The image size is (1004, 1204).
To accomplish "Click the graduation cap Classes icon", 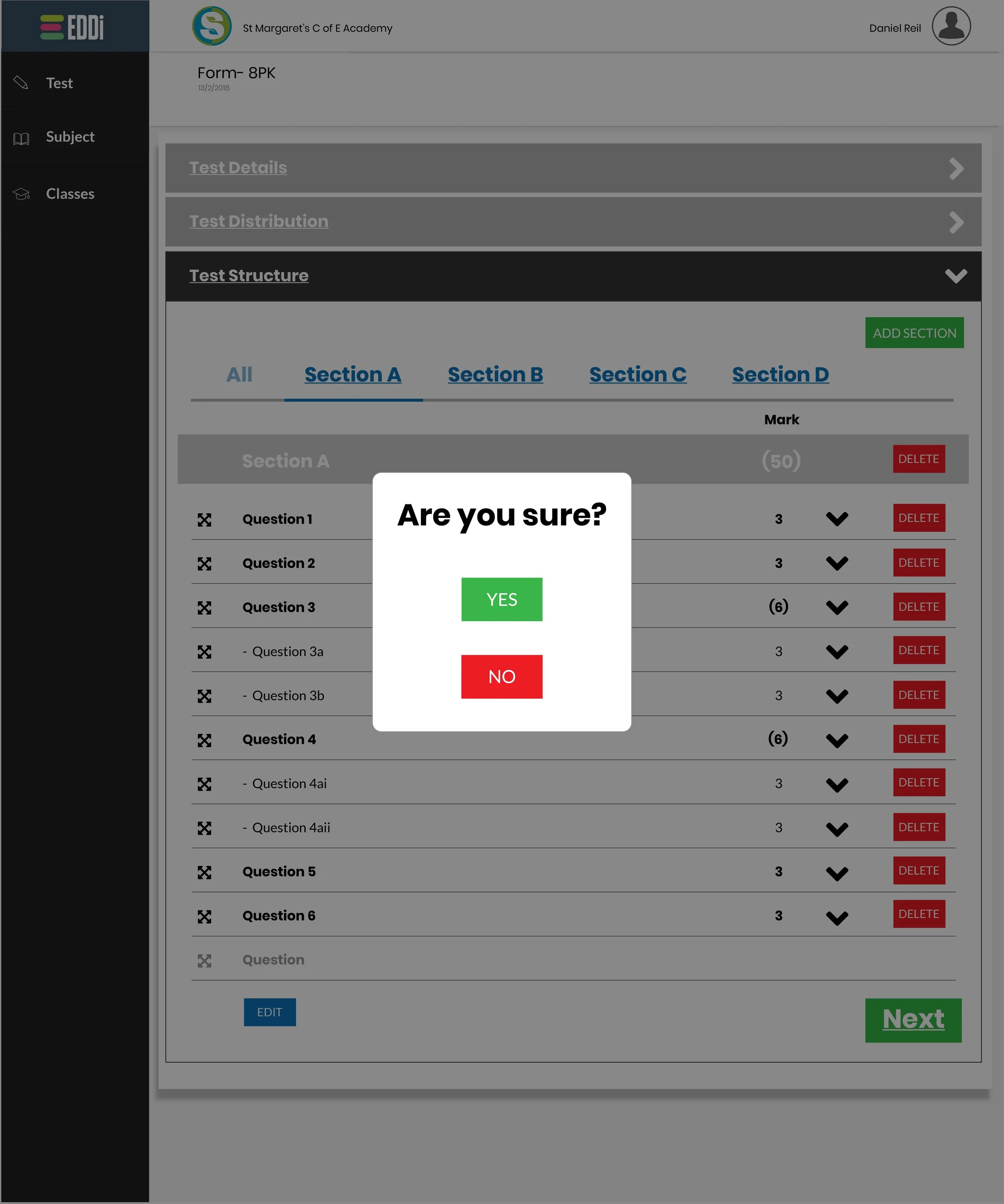I will [x=21, y=194].
